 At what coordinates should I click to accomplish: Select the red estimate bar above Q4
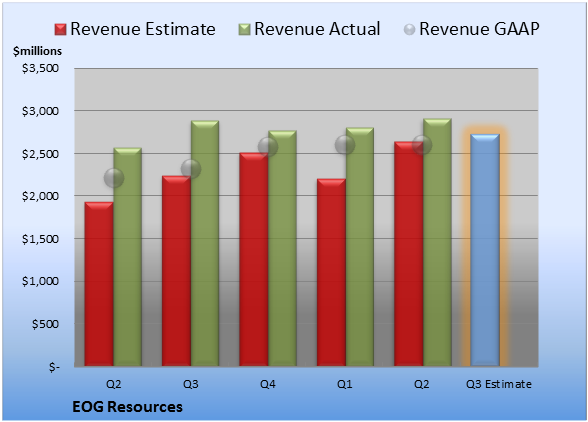coord(254,259)
